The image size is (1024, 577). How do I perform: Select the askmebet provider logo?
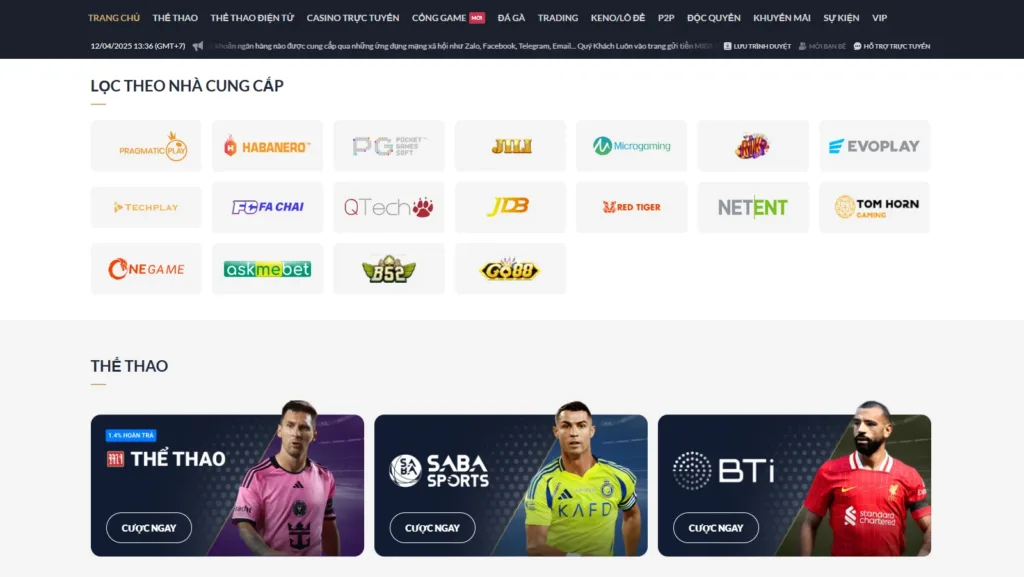tap(268, 269)
